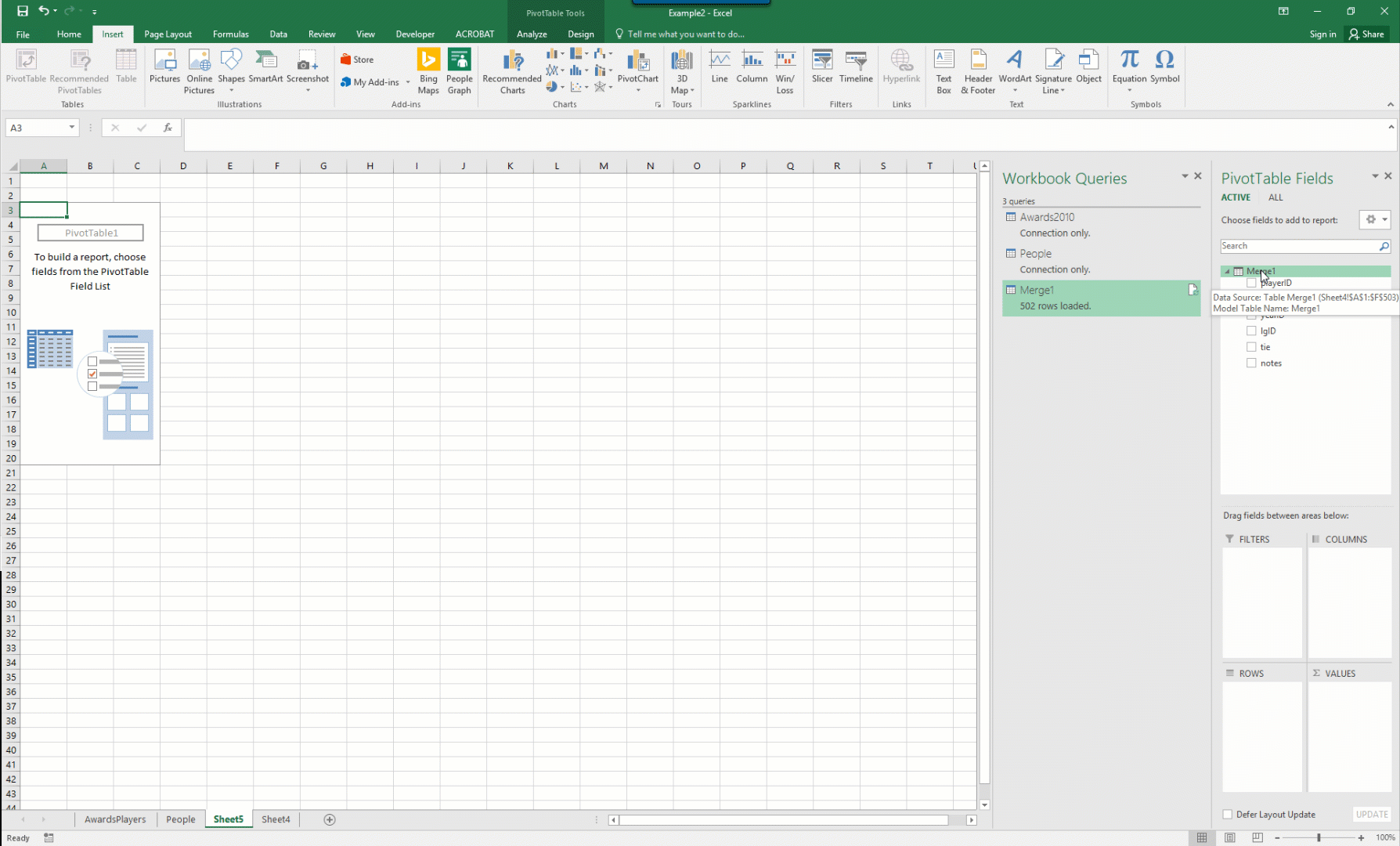Open the Name Box dropdown arrow

[71, 128]
